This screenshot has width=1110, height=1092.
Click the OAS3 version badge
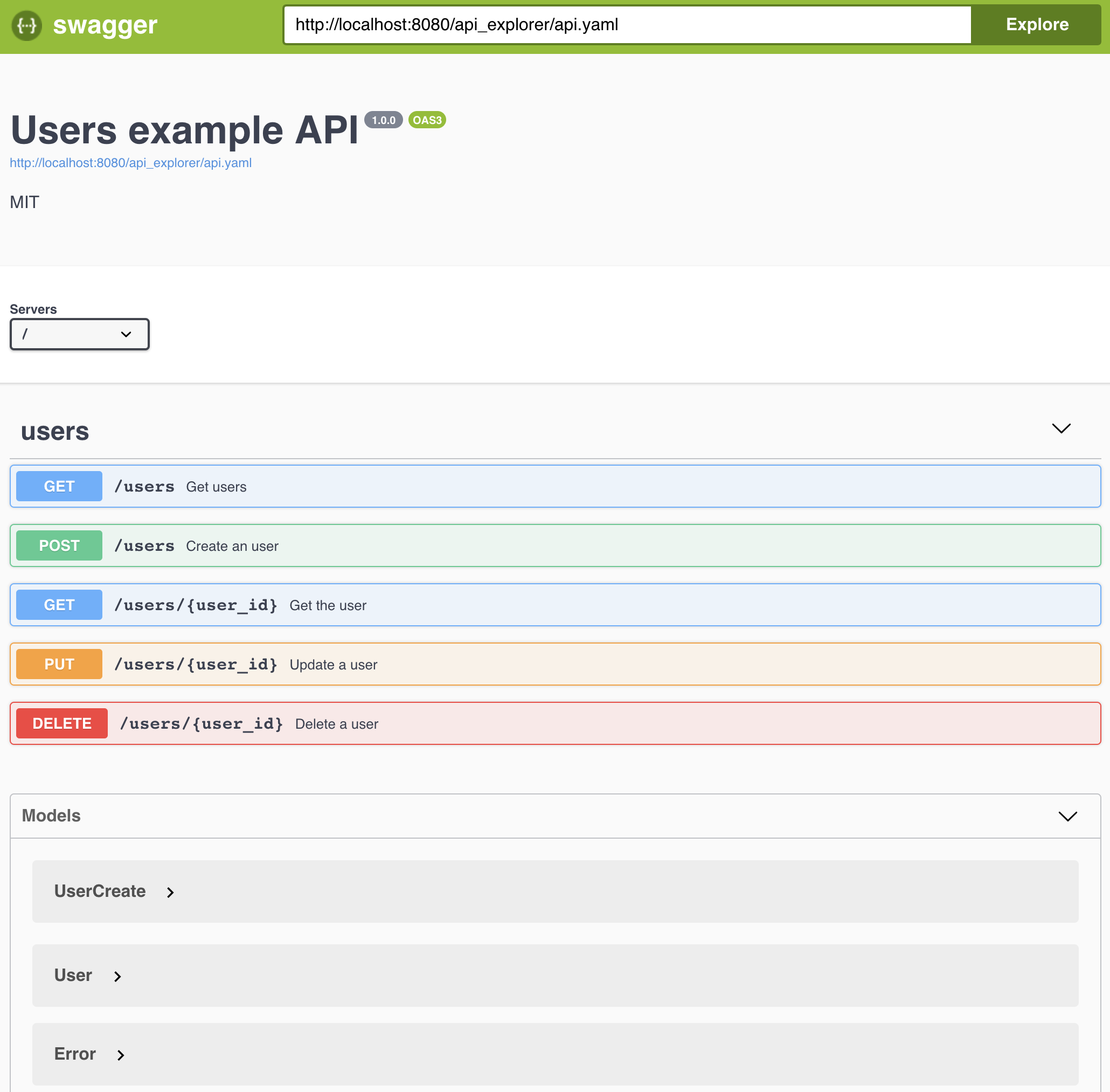[x=427, y=120]
